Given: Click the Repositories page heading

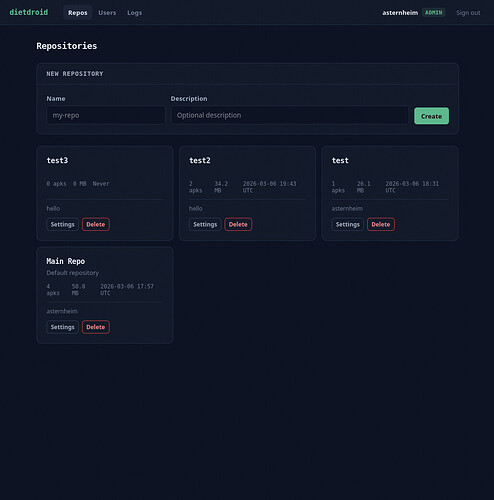Looking at the screenshot, I should pos(67,46).
